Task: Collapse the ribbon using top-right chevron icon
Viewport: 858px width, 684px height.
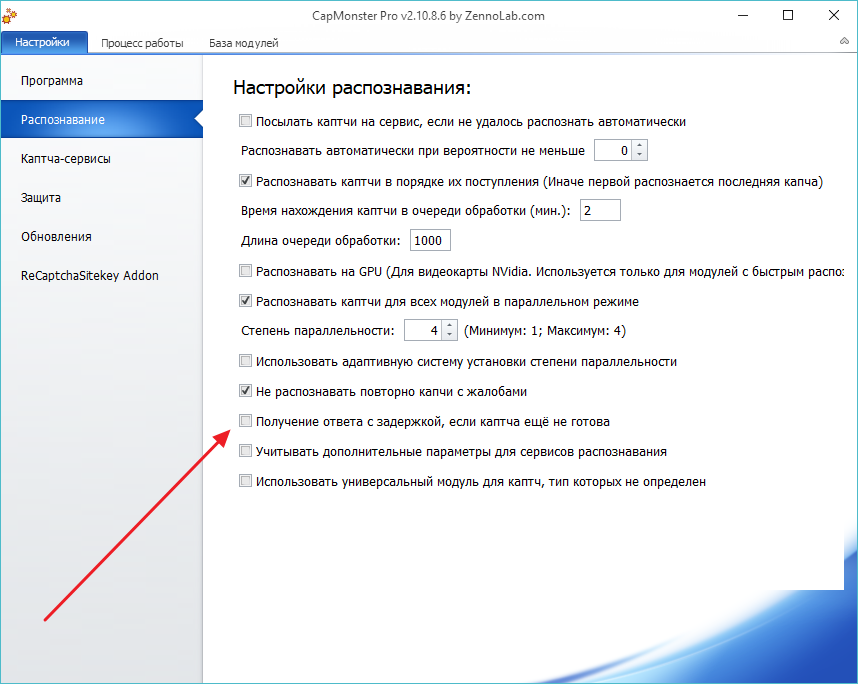Action: (x=844, y=41)
